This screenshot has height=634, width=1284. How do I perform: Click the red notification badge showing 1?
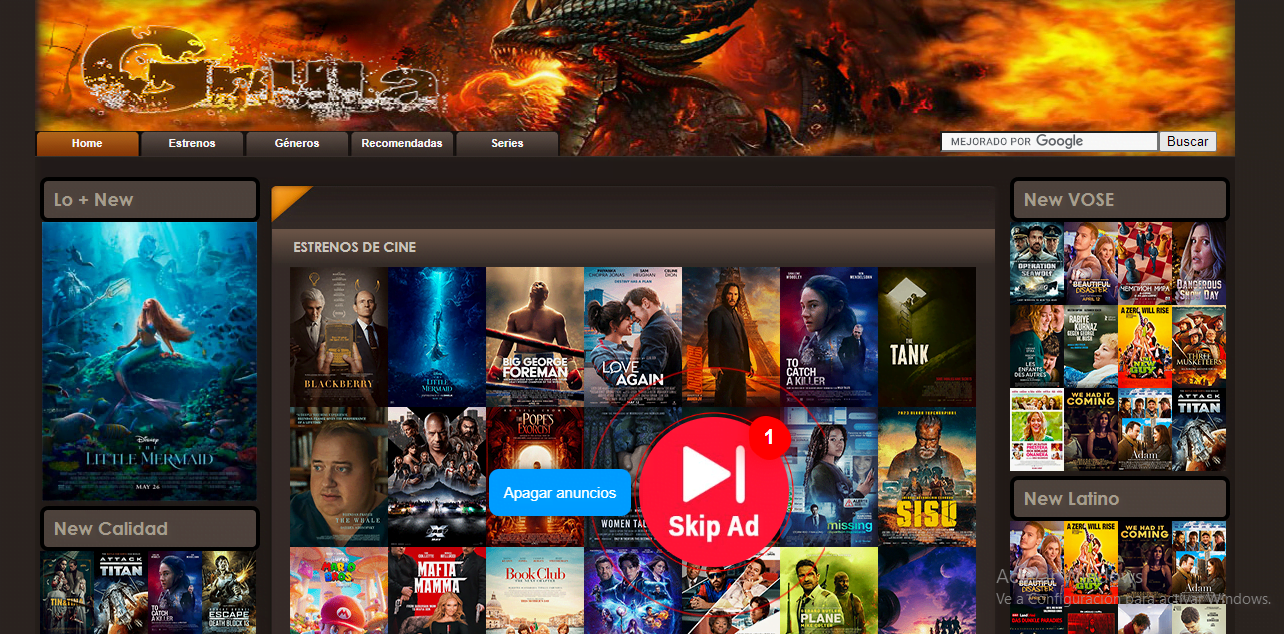click(x=769, y=437)
